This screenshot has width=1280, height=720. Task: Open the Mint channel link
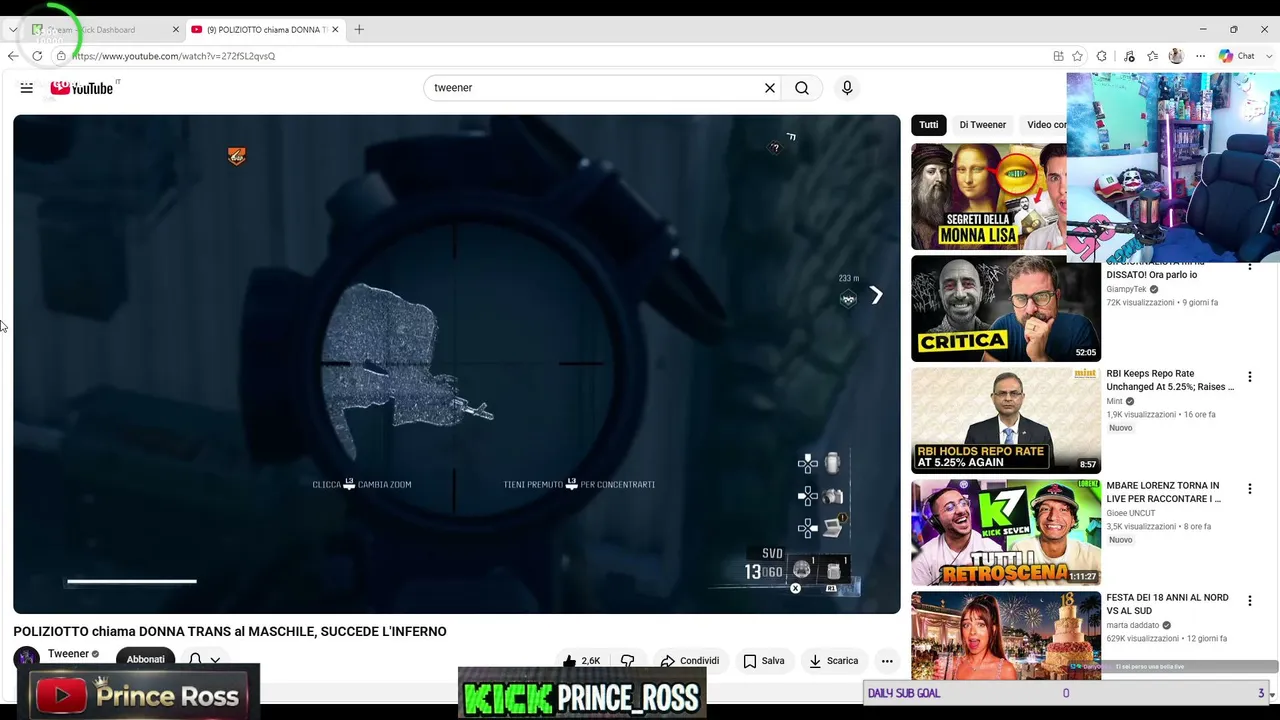pyautogui.click(x=1114, y=401)
